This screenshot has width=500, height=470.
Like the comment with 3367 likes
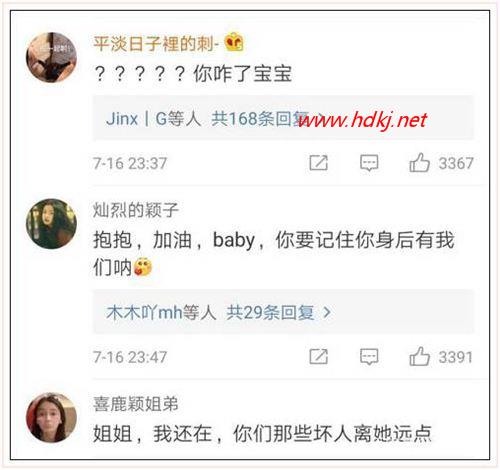(x=419, y=163)
